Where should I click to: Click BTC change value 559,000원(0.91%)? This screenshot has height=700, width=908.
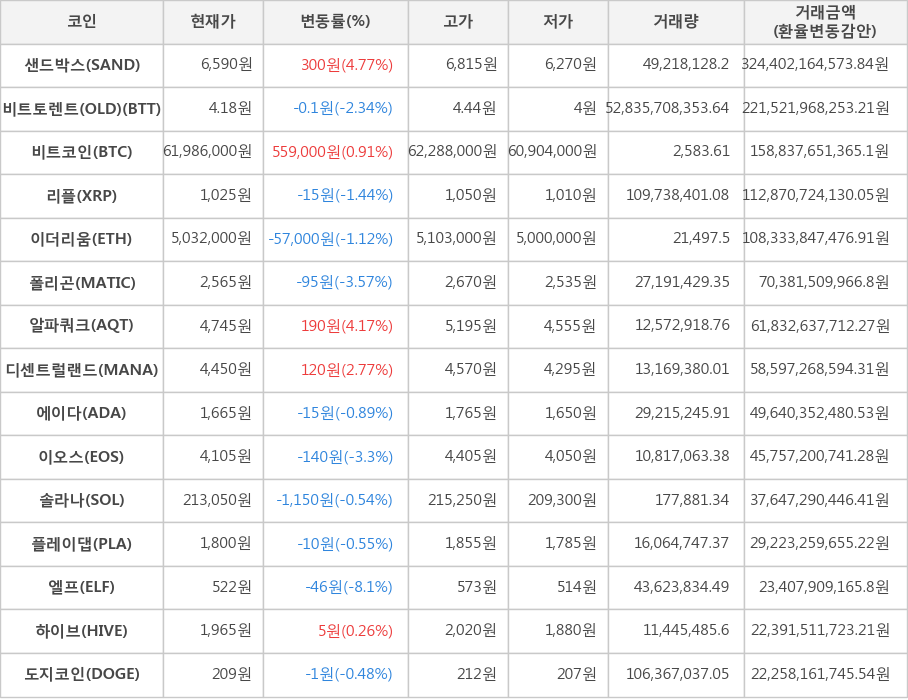click(332, 152)
